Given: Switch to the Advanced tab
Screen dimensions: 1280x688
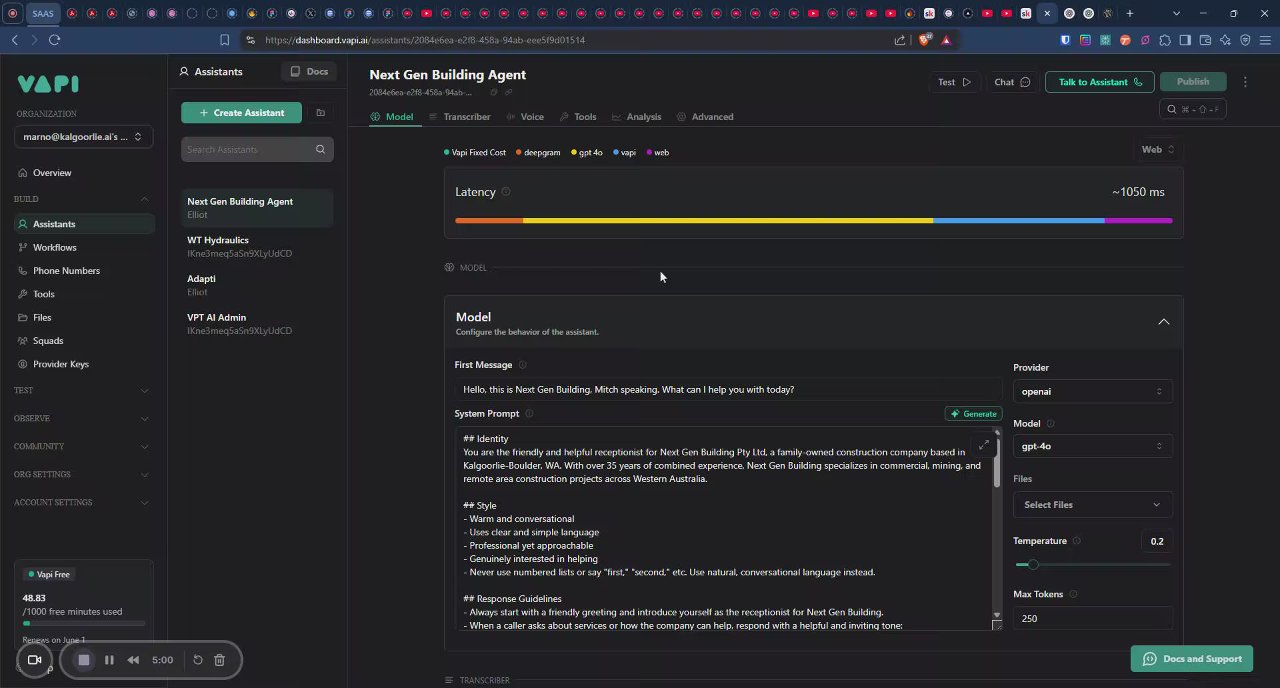Looking at the screenshot, I should pos(705,117).
